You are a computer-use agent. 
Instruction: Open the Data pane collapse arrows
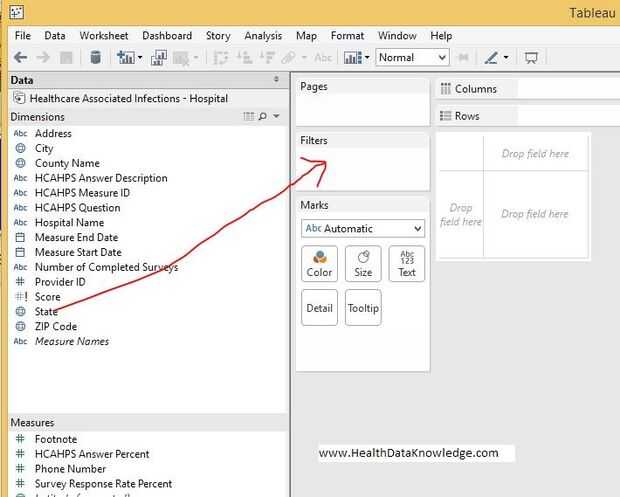(x=276, y=79)
